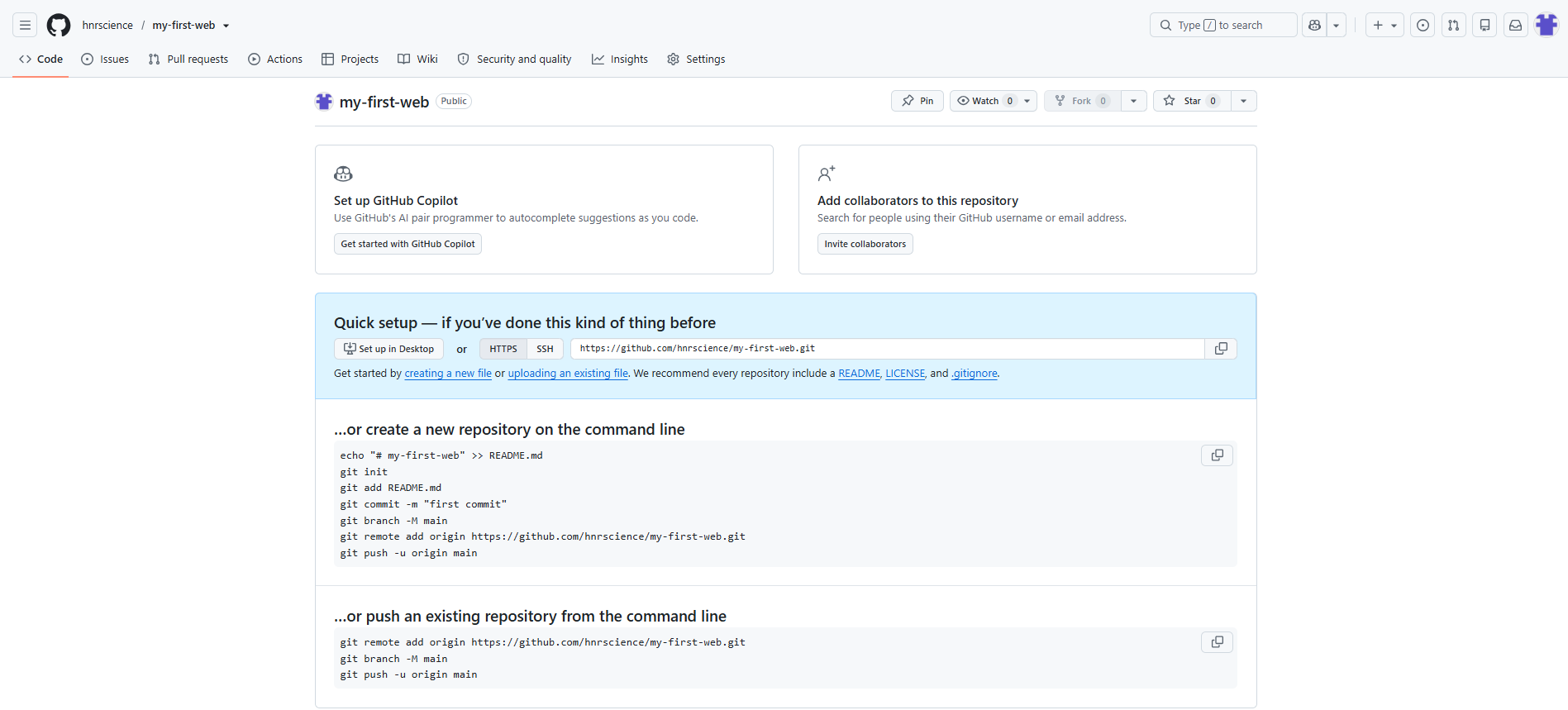
Task: Click the search input field
Action: 1223,25
